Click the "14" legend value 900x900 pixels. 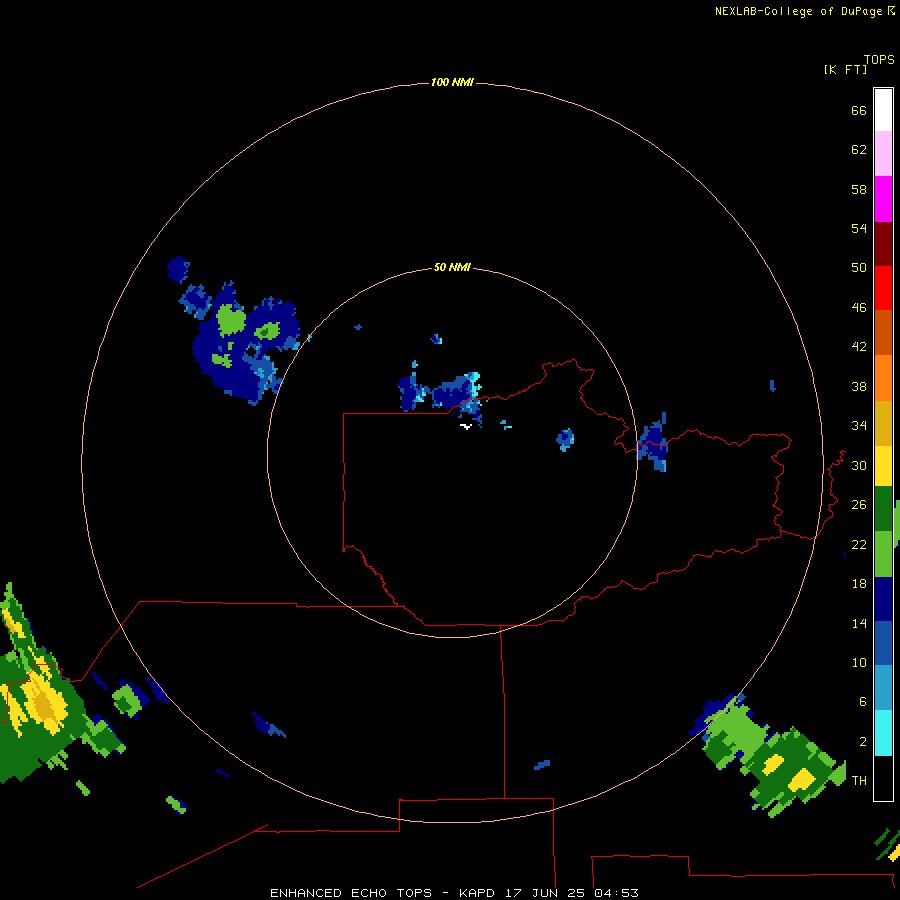click(859, 623)
